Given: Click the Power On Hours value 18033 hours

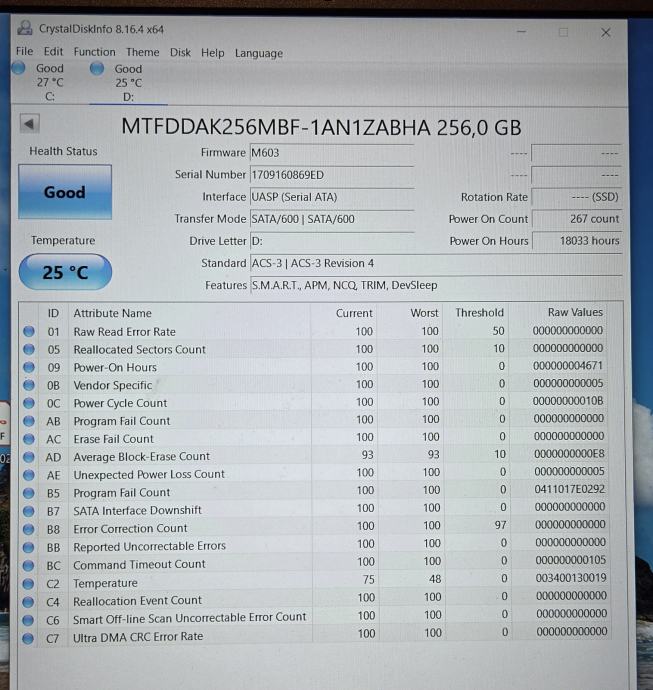Looking at the screenshot, I should pyautogui.click(x=576, y=241).
